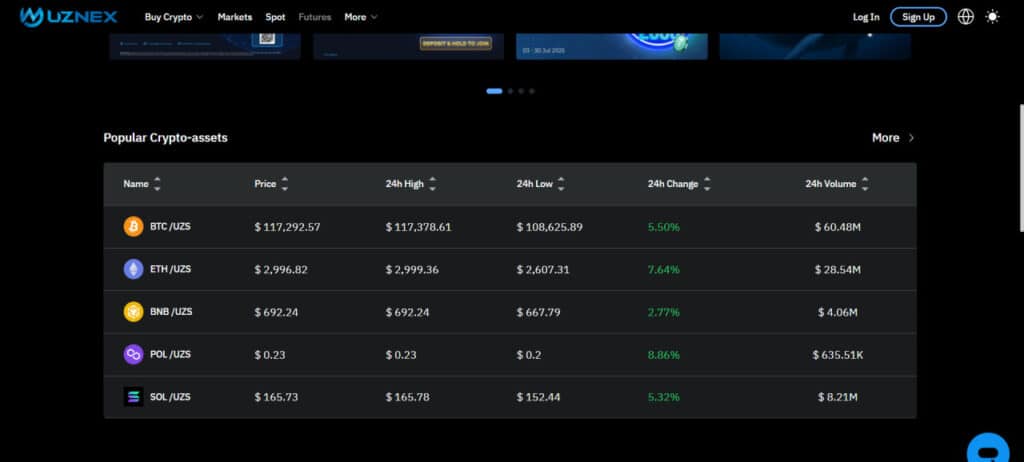The image size is (1024, 462).
Task: Click the page vertical scrollbar
Action: coord(1021,168)
